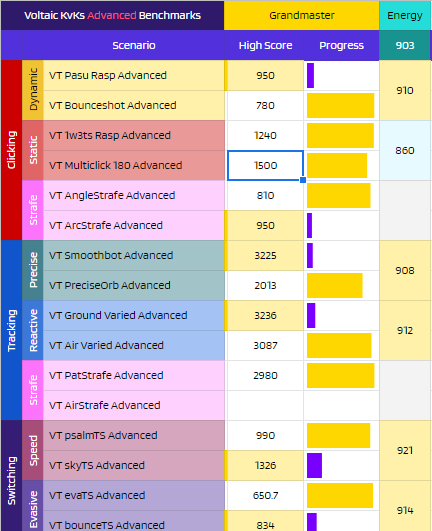This screenshot has height=531, width=432.
Task: Select the skyTS high score 1326
Action: [x=265, y=465]
